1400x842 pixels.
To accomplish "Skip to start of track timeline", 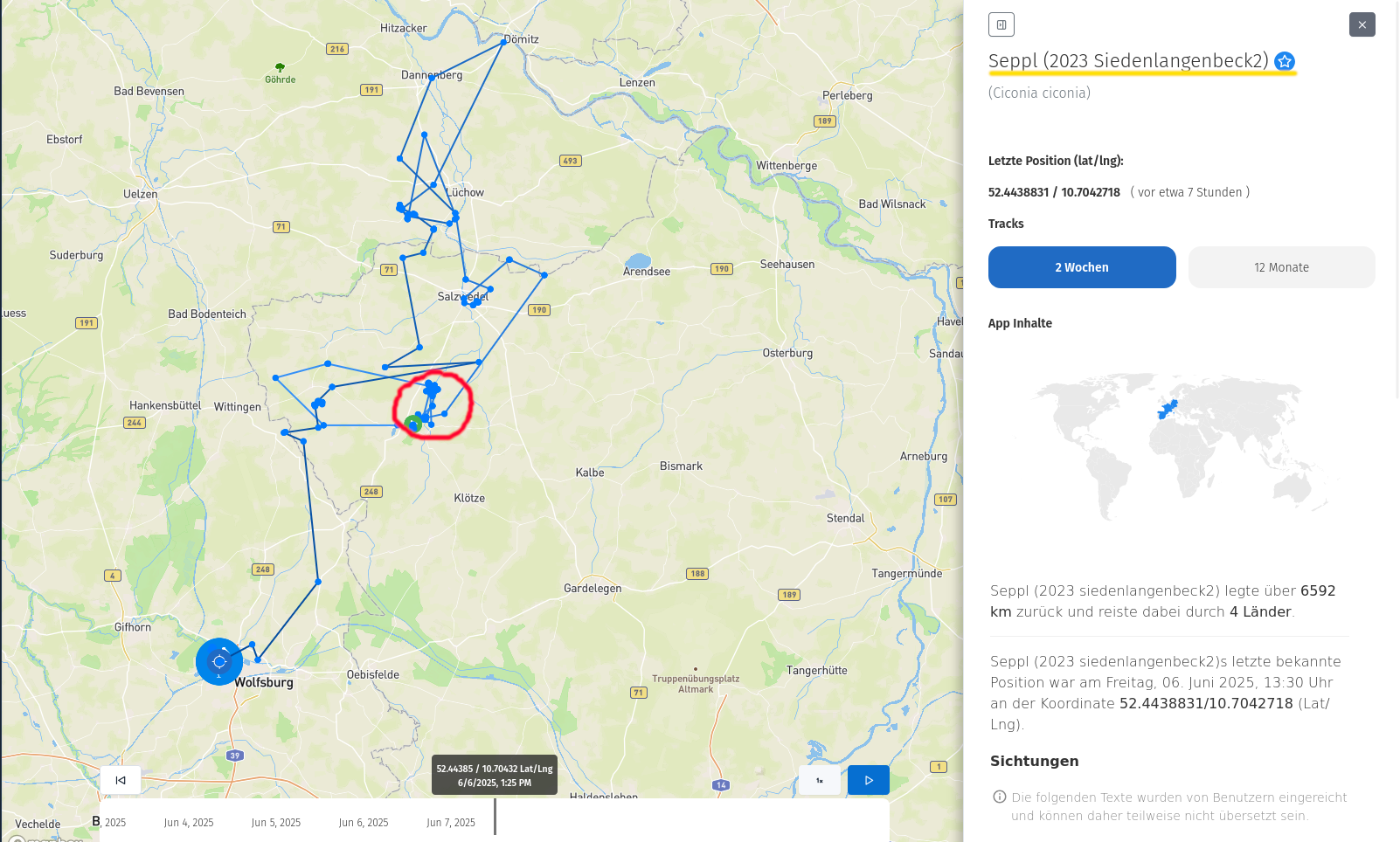I will tap(121, 780).
